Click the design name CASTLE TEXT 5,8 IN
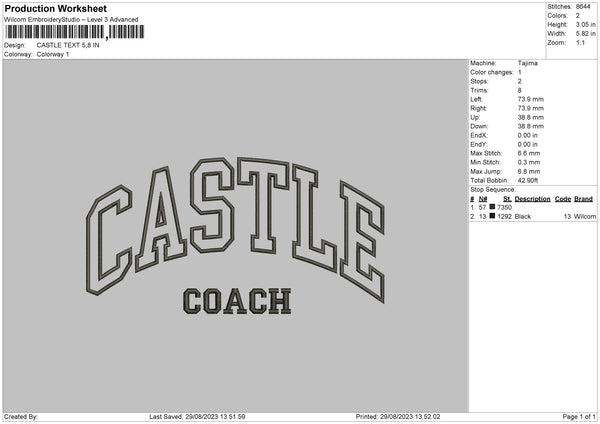This screenshot has height=424, width=600. (x=68, y=45)
